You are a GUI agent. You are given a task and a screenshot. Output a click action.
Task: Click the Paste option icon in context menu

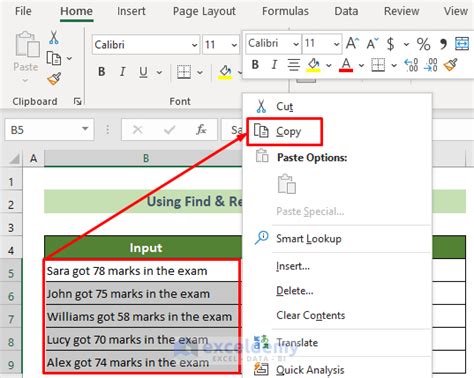pyautogui.click(x=286, y=184)
